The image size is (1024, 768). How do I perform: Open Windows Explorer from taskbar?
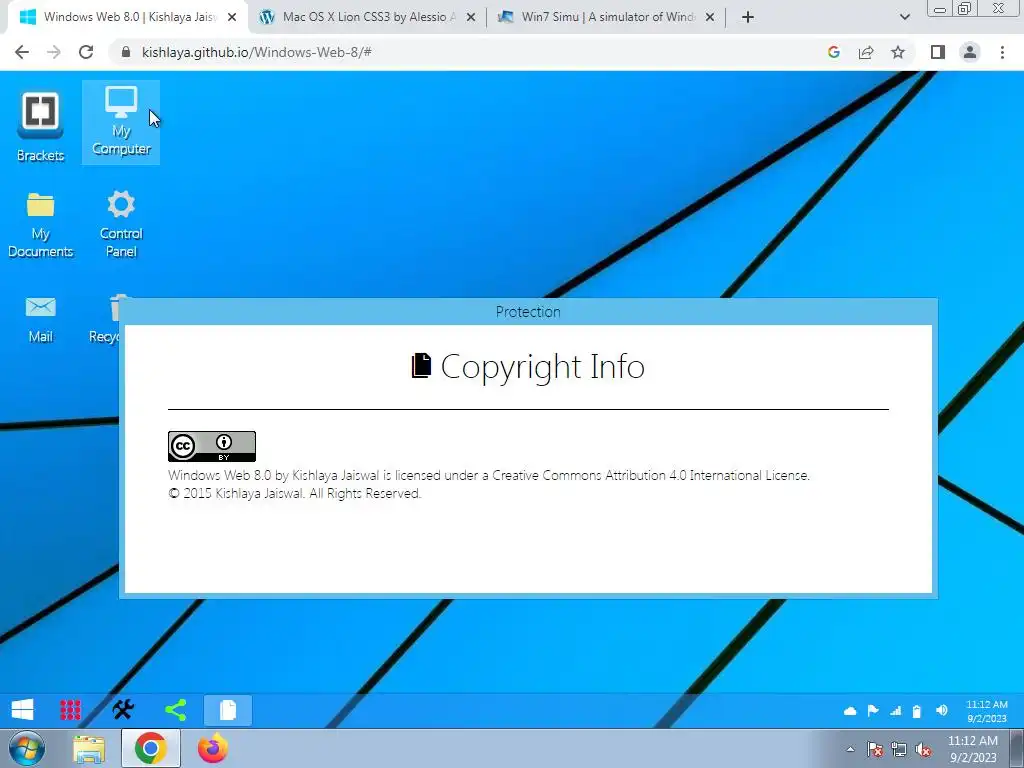click(x=89, y=749)
